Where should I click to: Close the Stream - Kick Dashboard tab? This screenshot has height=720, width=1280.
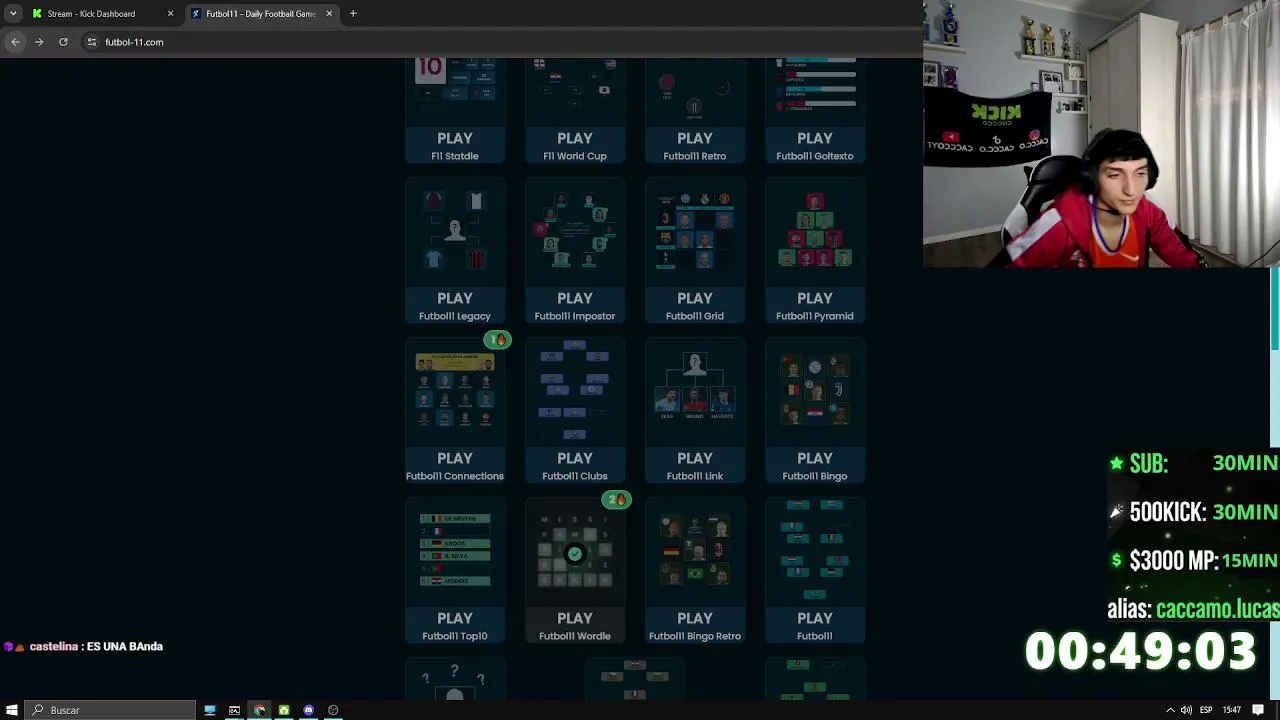point(170,14)
